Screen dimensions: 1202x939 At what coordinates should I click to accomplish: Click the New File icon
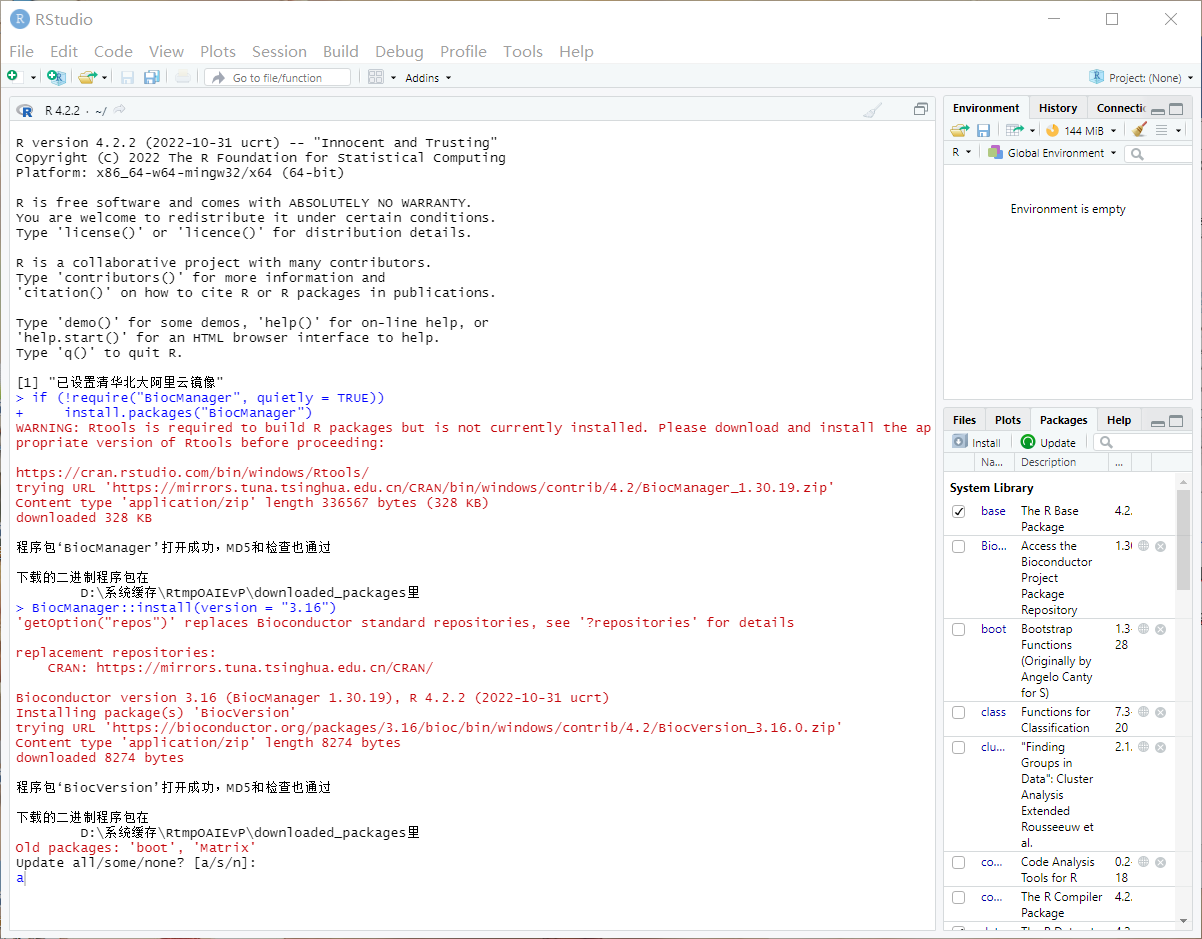(x=13, y=77)
